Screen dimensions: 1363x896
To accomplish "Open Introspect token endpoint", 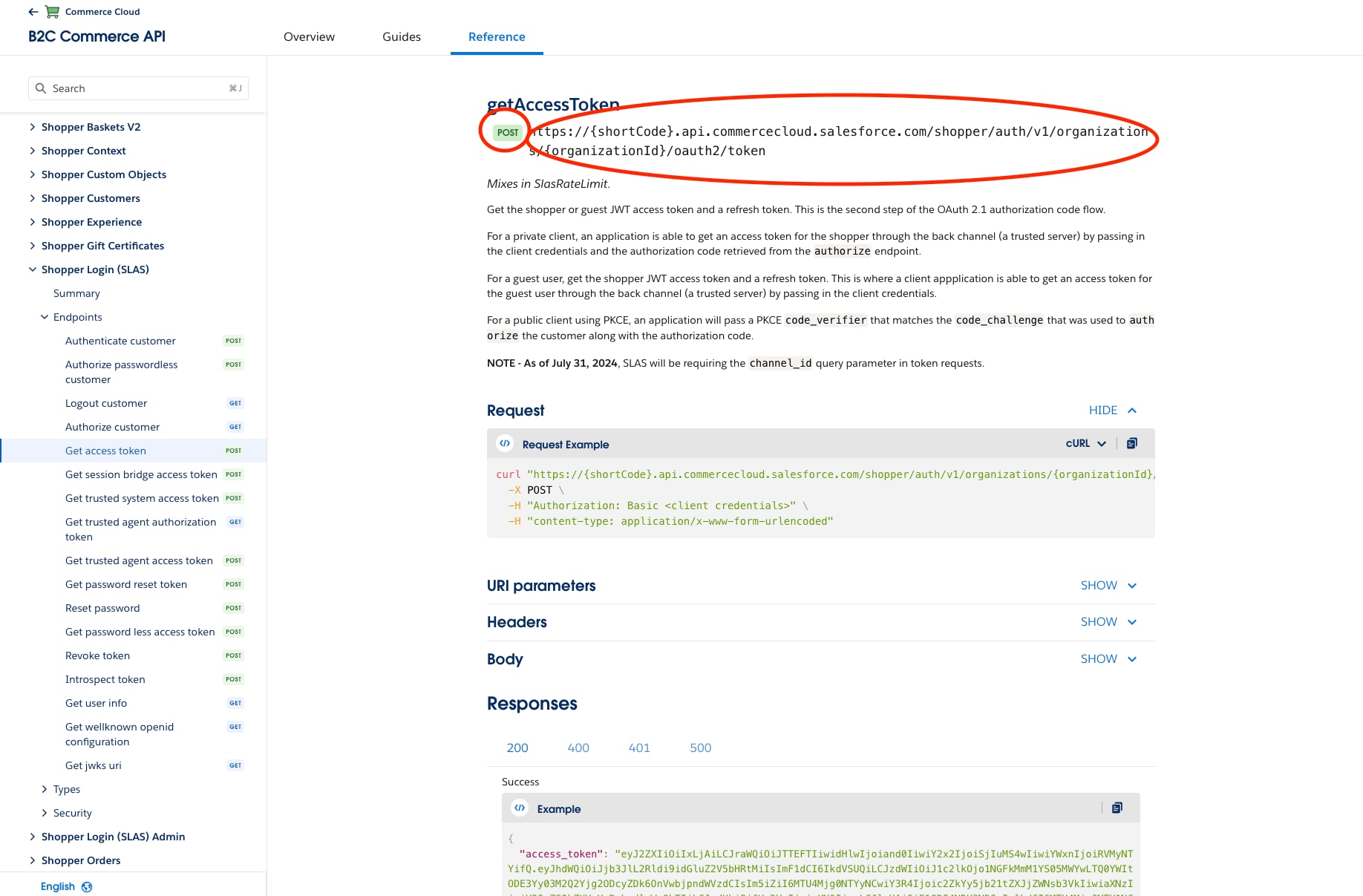I will tap(105, 679).
